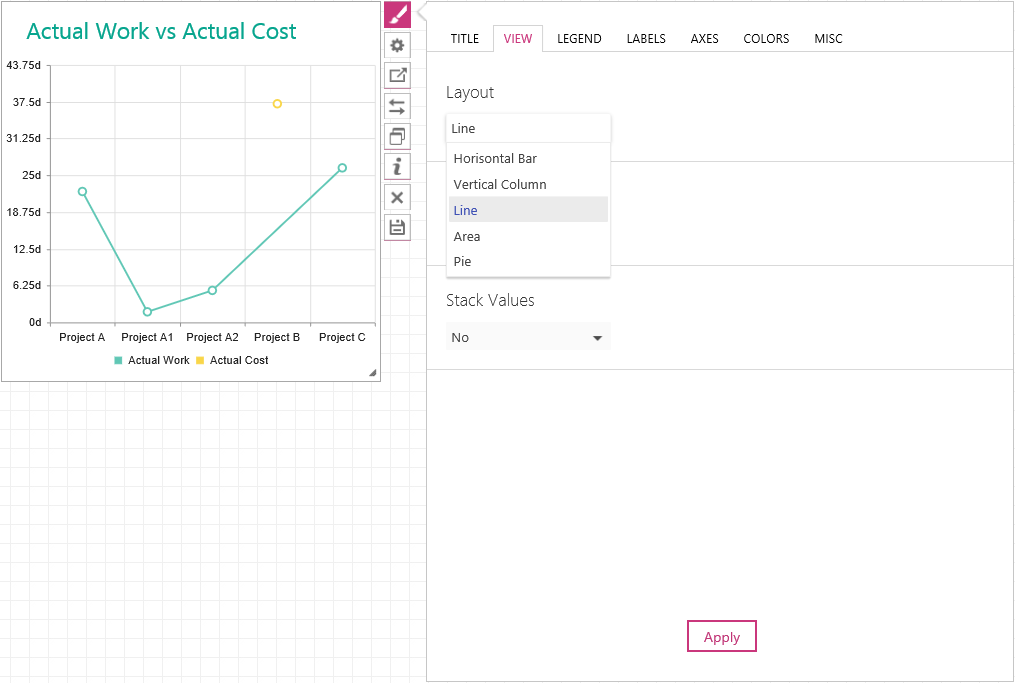The height and width of the screenshot is (683, 1015).
Task: Duplicate the chart with the copy icon
Action: click(x=397, y=136)
